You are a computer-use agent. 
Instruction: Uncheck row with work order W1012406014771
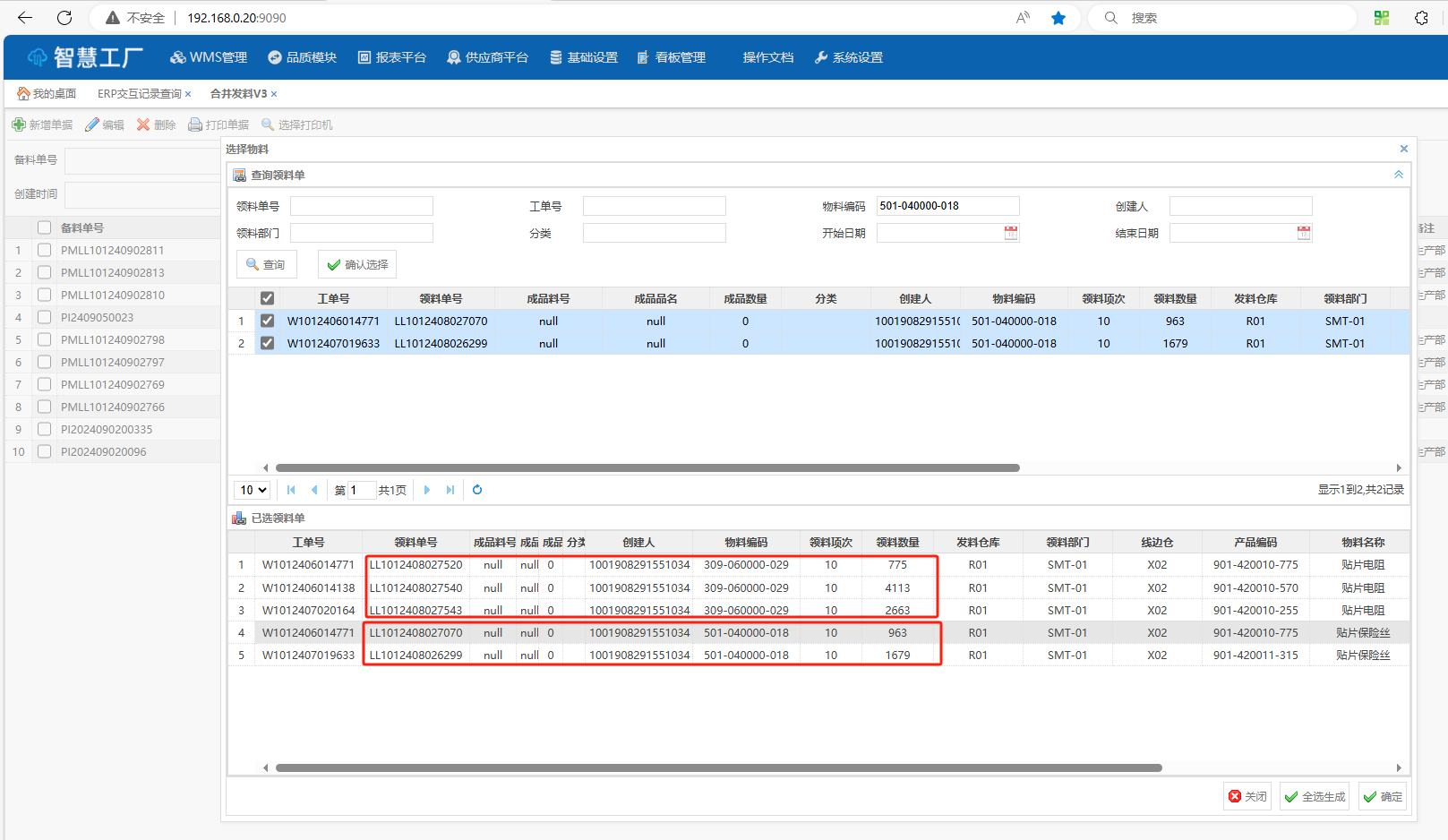pos(267,321)
